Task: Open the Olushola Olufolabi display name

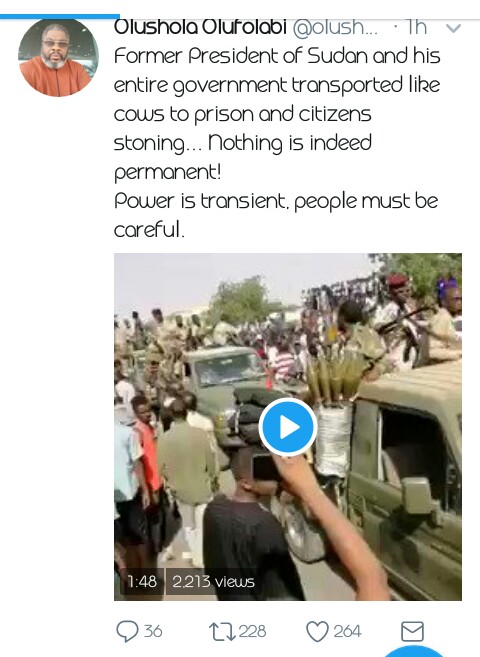Action: click(x=200, y=27)
